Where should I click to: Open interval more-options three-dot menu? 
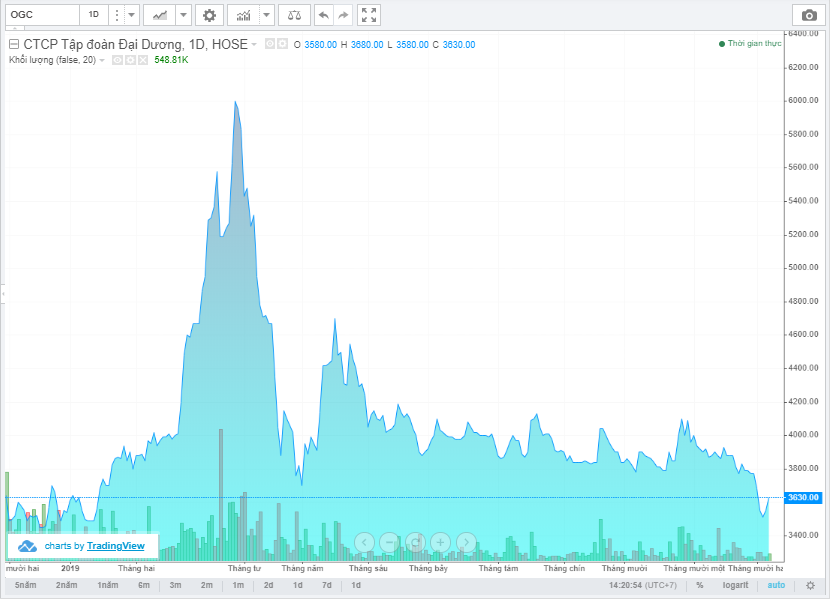(116, 15)
